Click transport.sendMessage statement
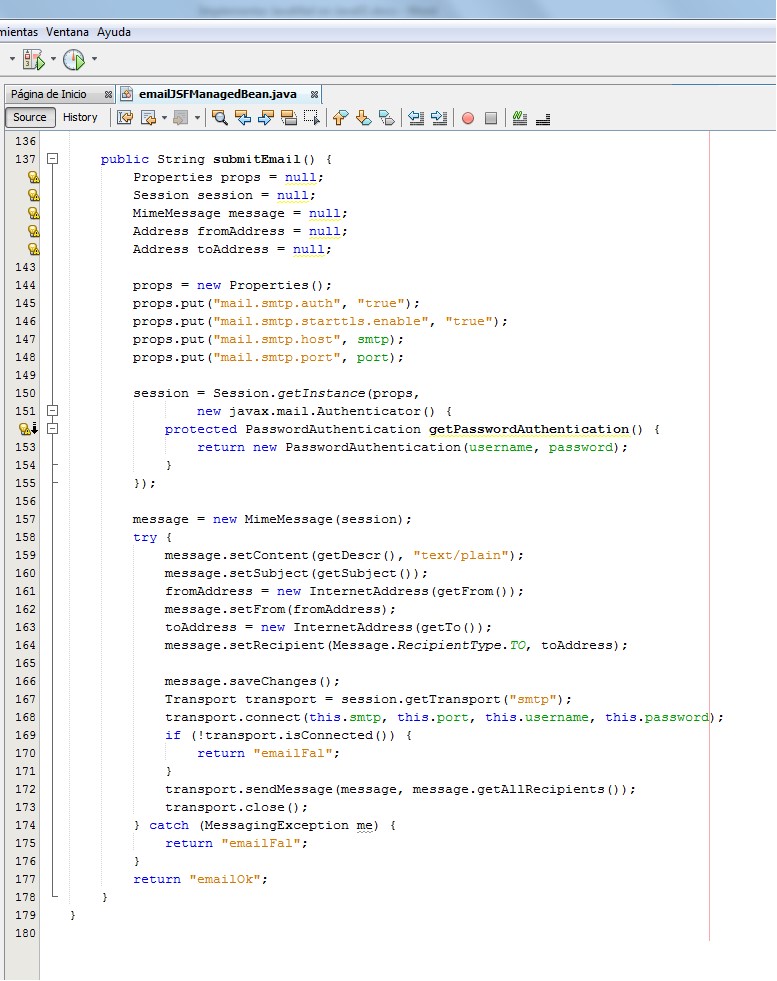This screenshot has height=981, width=777. pos(400,789)
